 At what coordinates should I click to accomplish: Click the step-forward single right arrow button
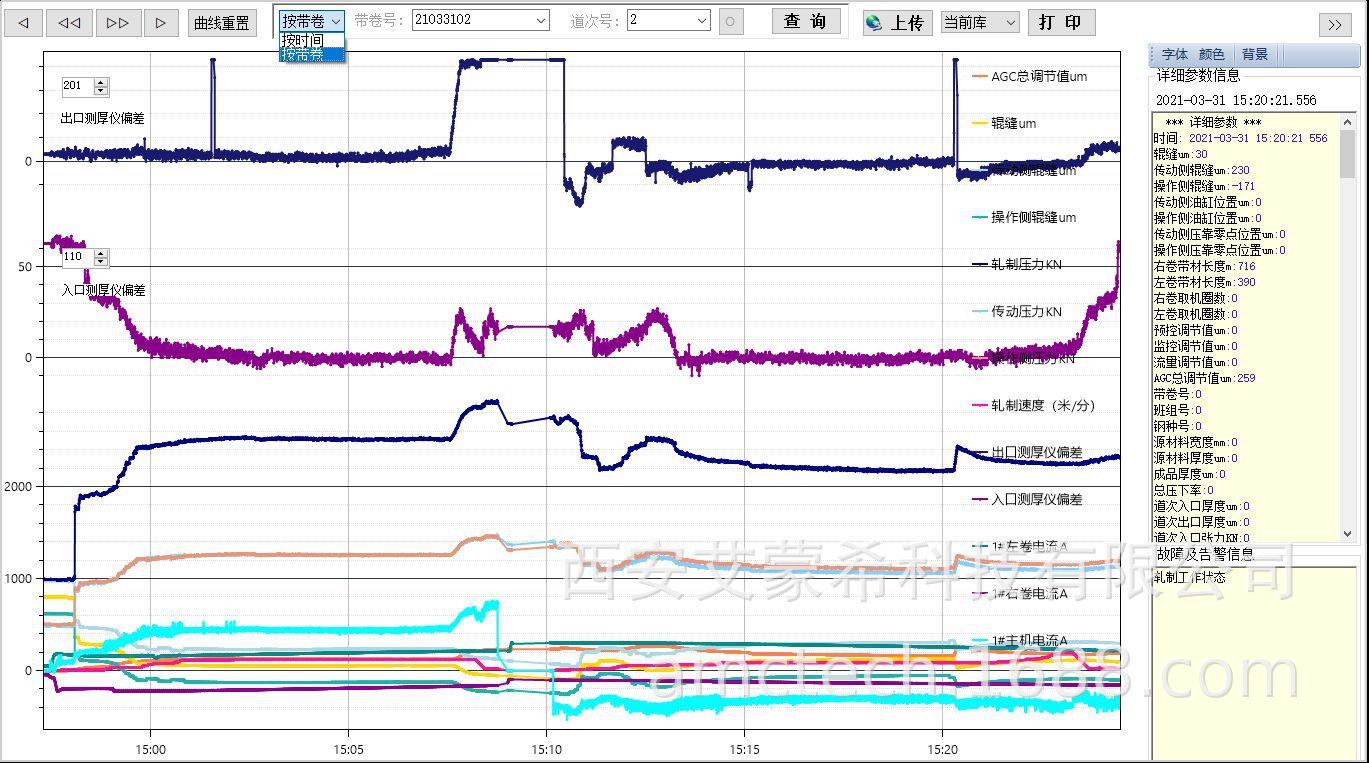point(161,23)
